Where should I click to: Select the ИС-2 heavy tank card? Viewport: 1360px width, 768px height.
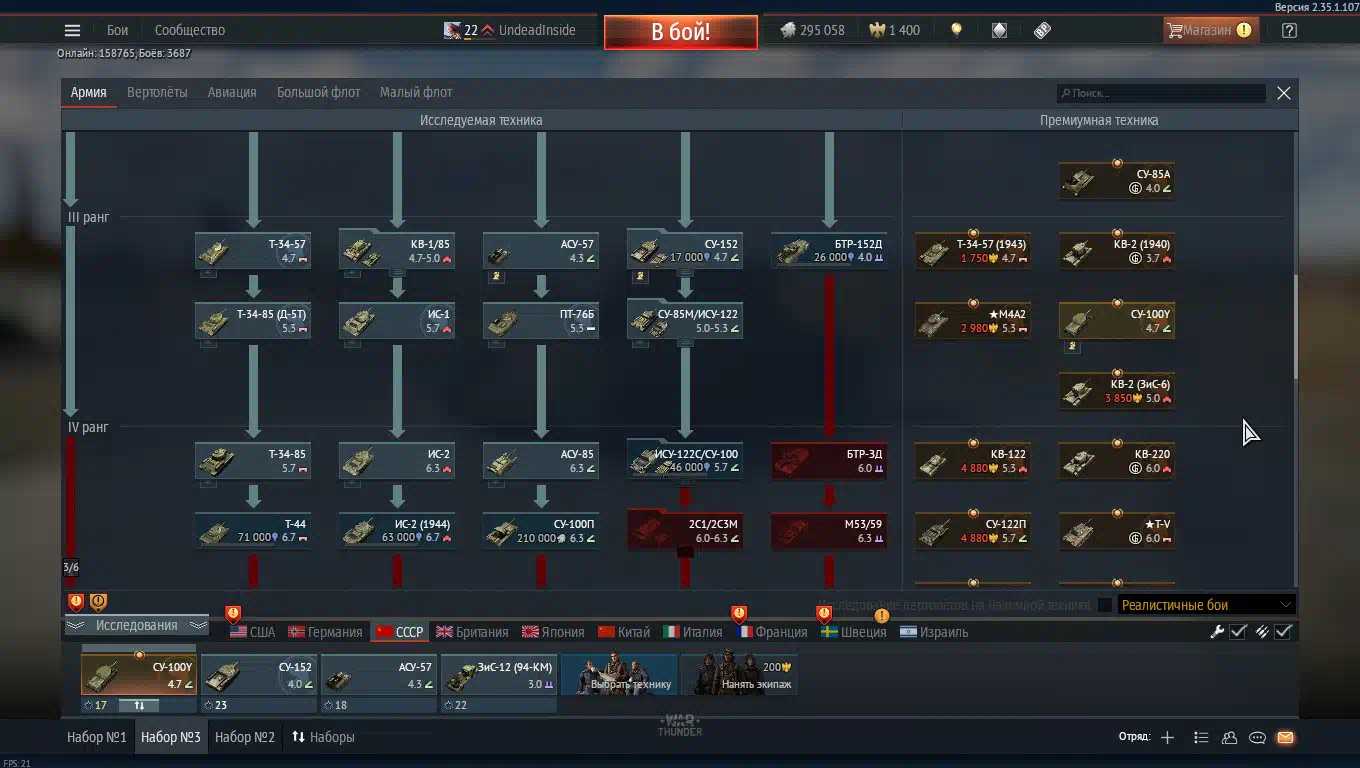397,461
